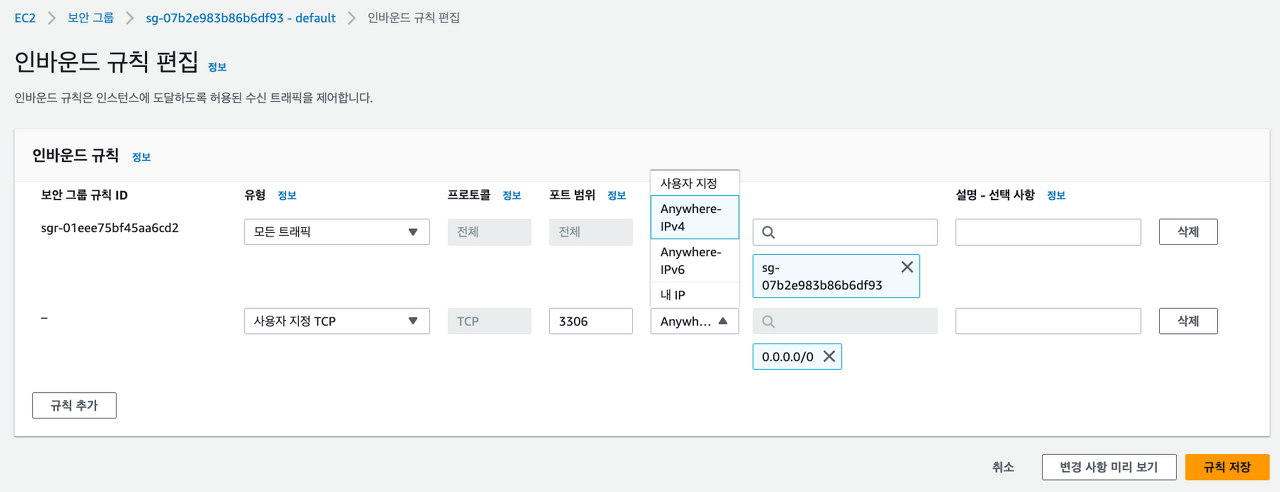The image size is (1280, 492).
Task: Click disabled 전체 port range field
Action: click(x=591, y=232)
